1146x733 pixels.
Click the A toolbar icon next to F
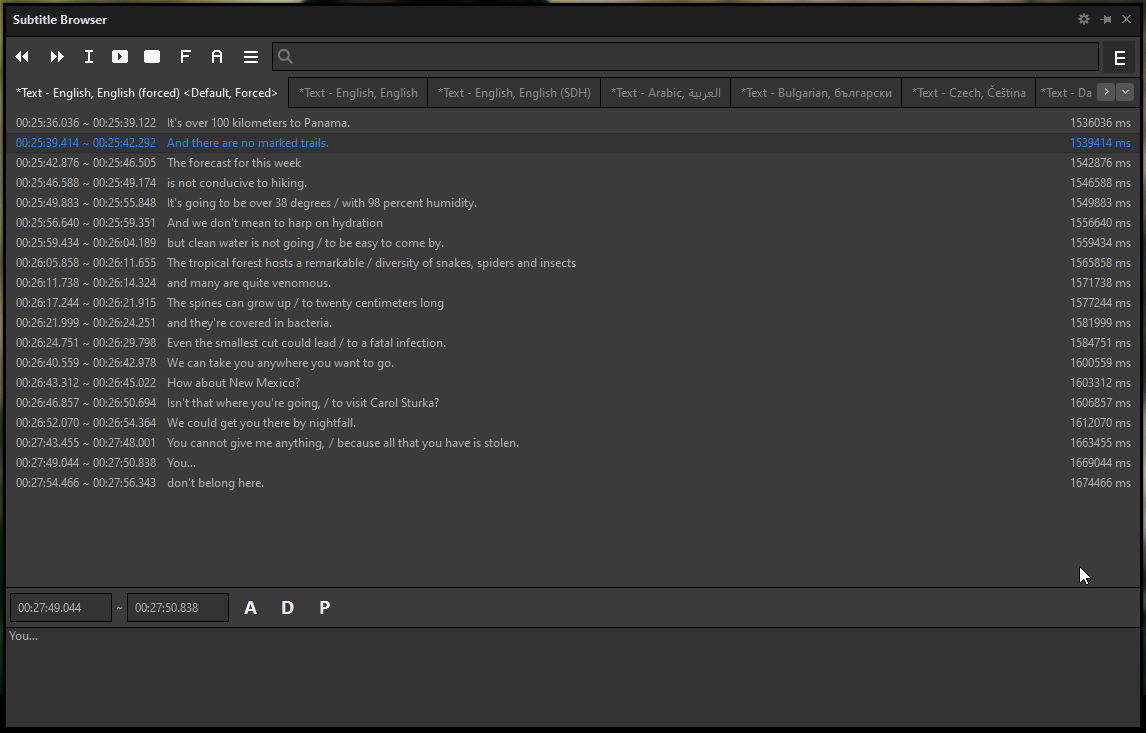217,56
